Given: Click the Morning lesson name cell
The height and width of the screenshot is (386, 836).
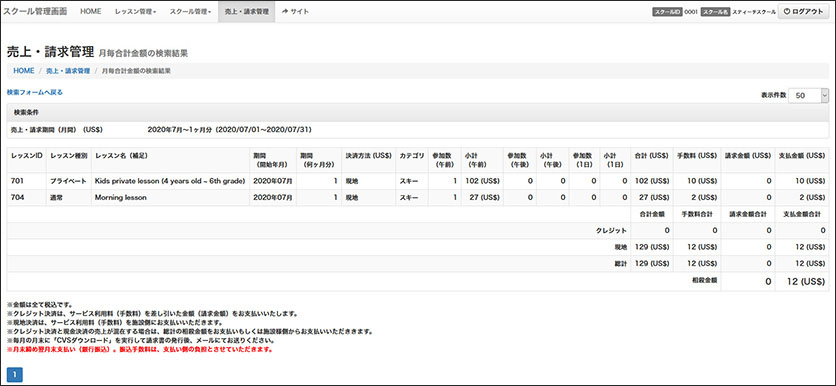Looking at the screenshot, I should coord(170,198).
